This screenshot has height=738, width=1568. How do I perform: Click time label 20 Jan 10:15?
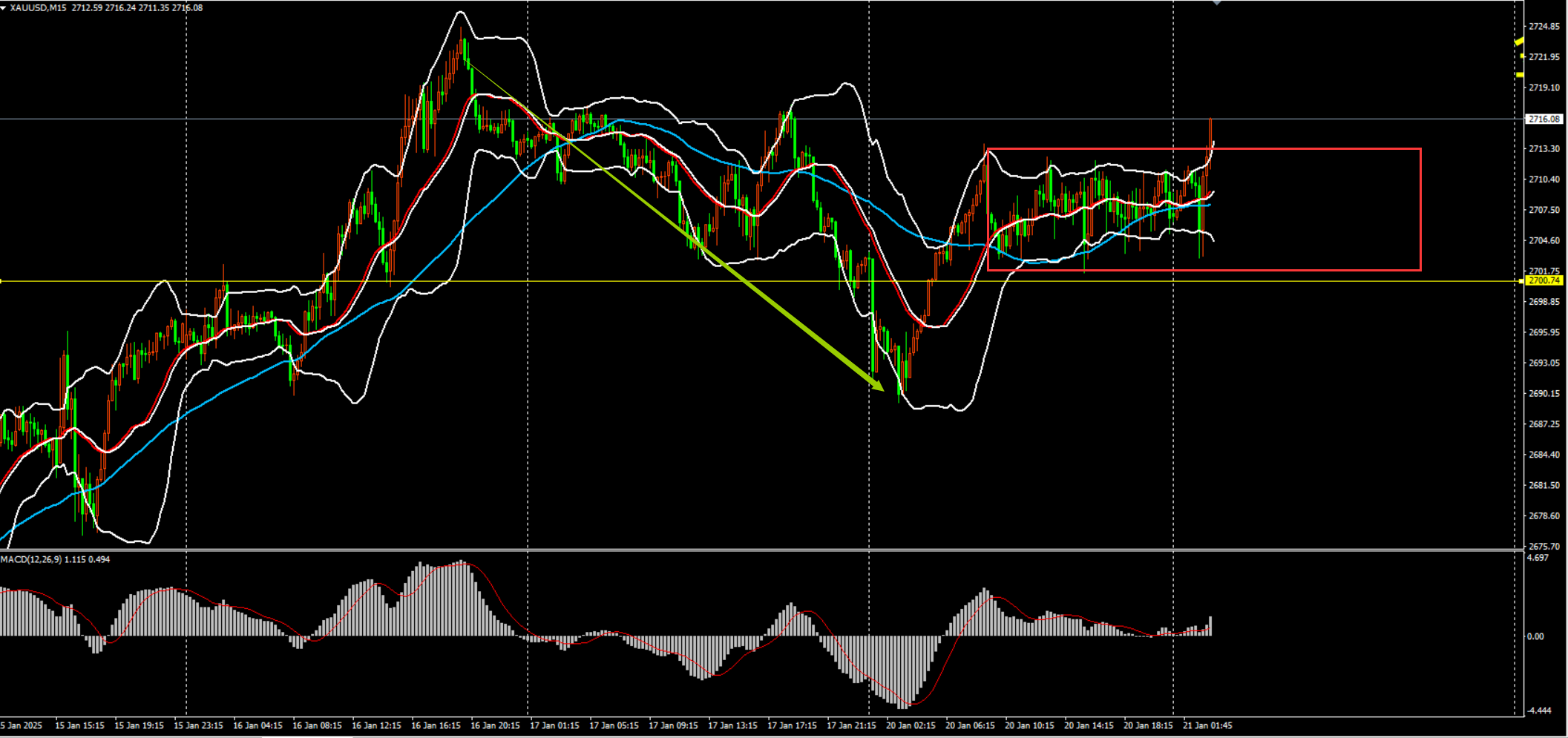coord(1030,725)
